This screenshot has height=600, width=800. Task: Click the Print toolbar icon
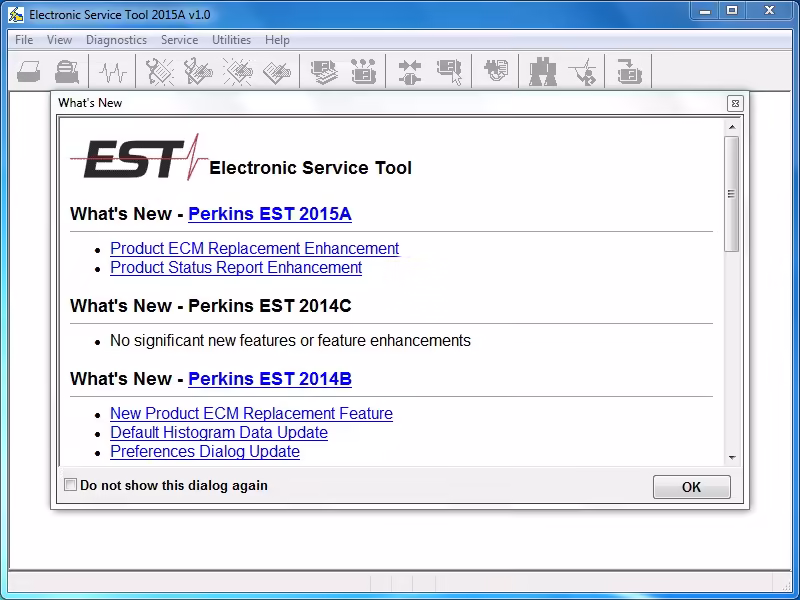pos(29,71)
